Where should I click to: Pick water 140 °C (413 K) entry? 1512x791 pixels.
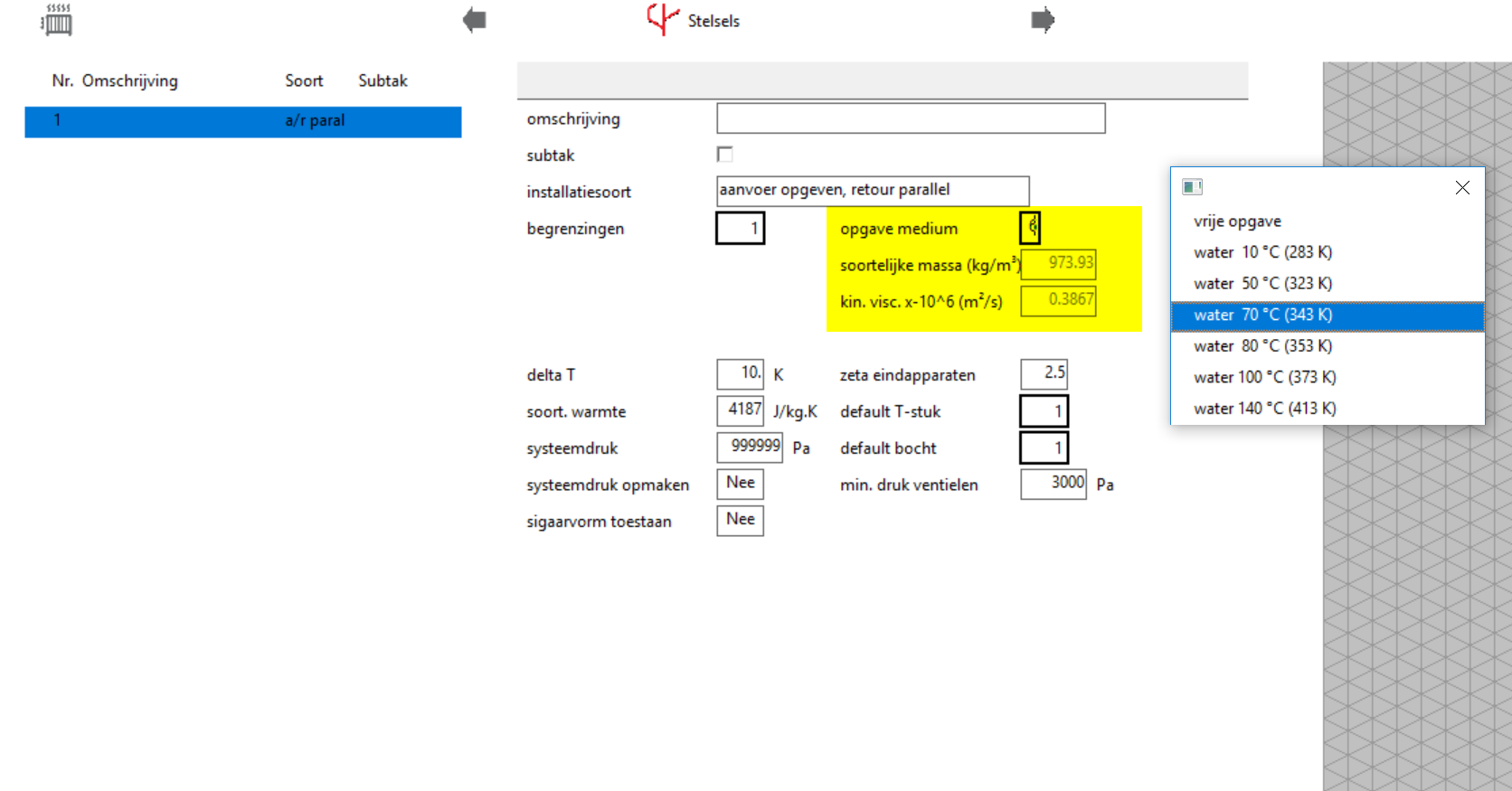pos(1264,409)
